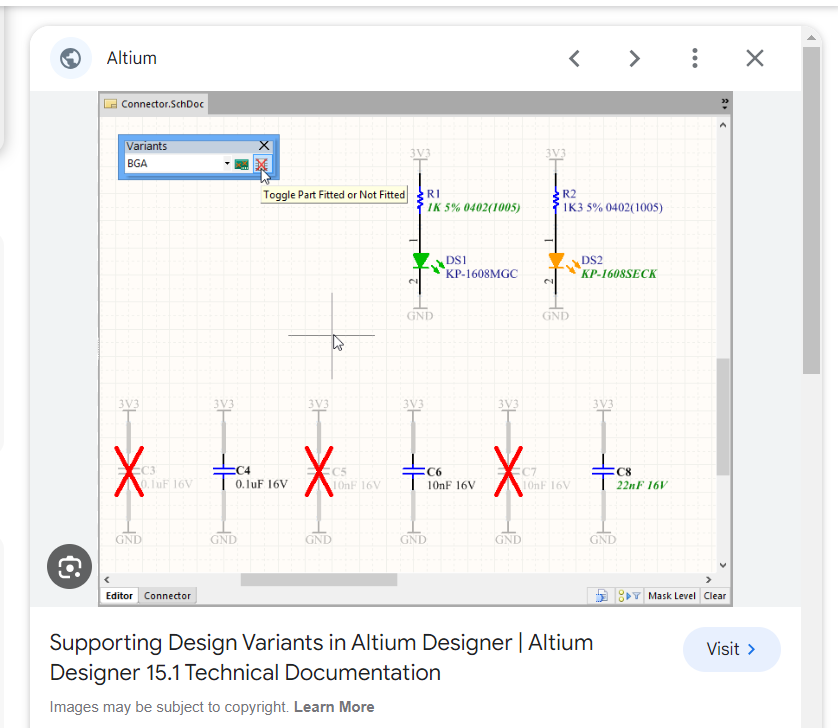
Task: Click the filter funnel icon near Mask Level
Action: click(629, 595)
